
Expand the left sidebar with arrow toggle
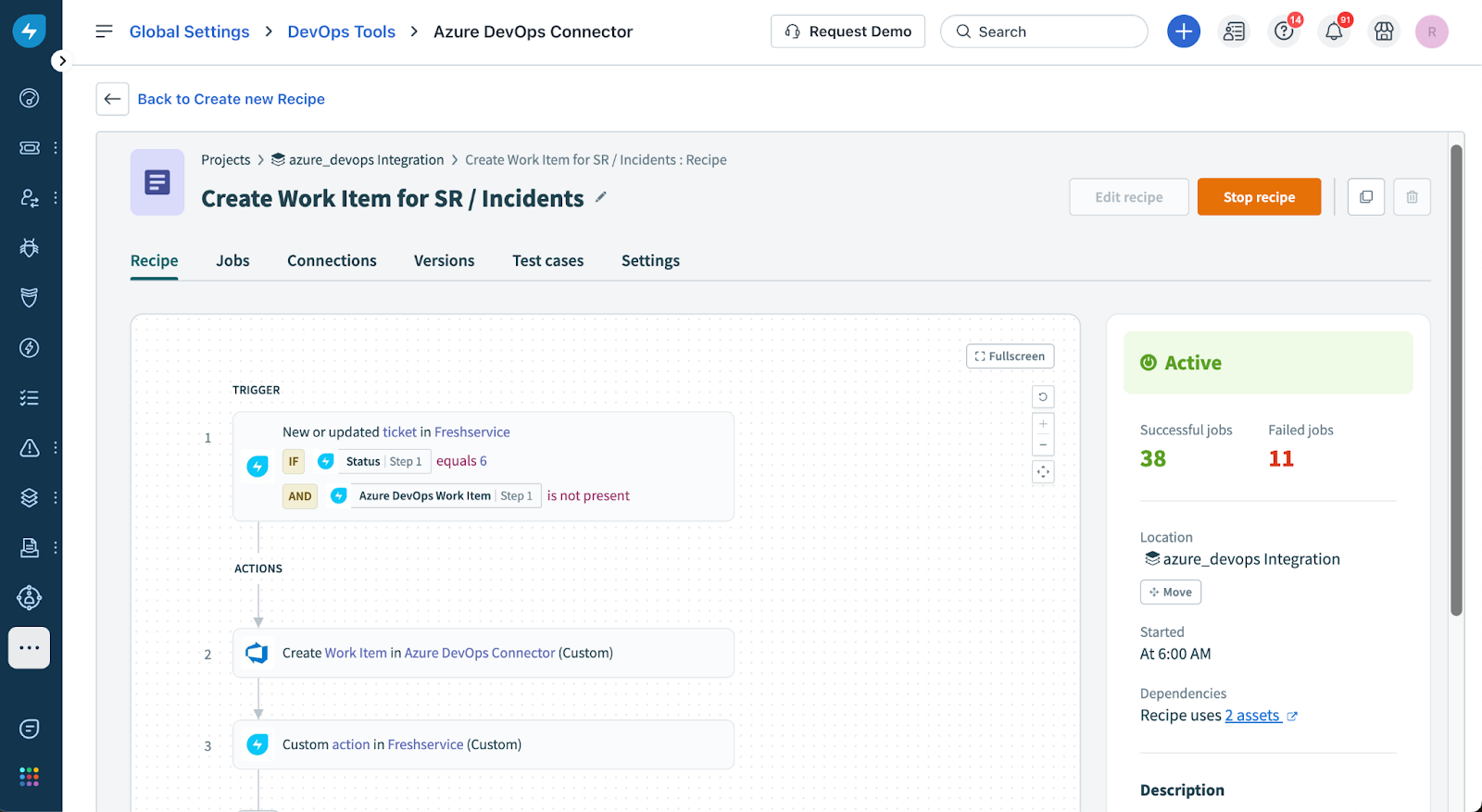[61, 61]
